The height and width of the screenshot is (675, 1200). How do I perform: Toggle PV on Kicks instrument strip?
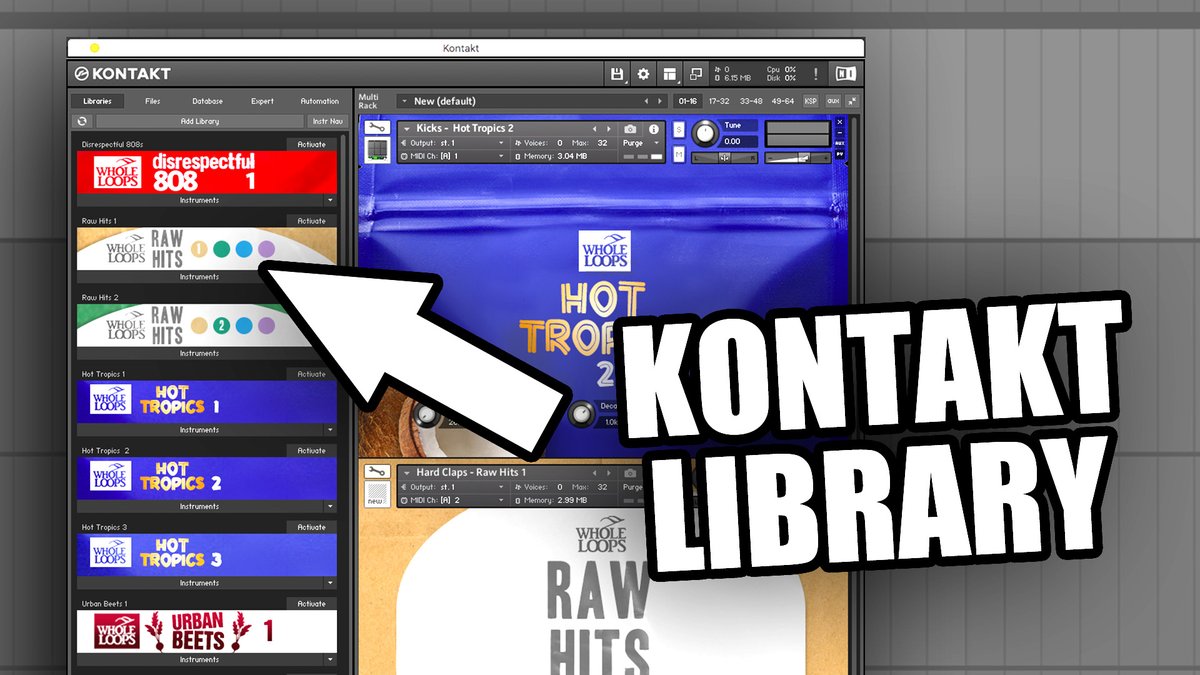pyautogui.click(x=840, y=155)
